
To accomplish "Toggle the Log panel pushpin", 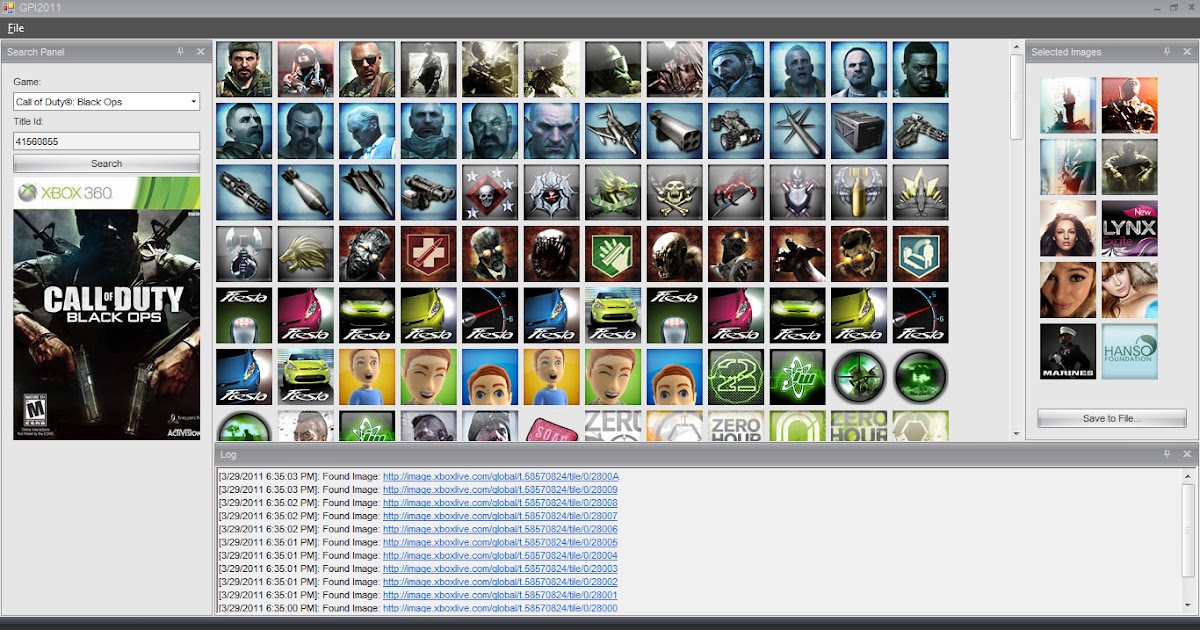I will tap(1167, 454).
